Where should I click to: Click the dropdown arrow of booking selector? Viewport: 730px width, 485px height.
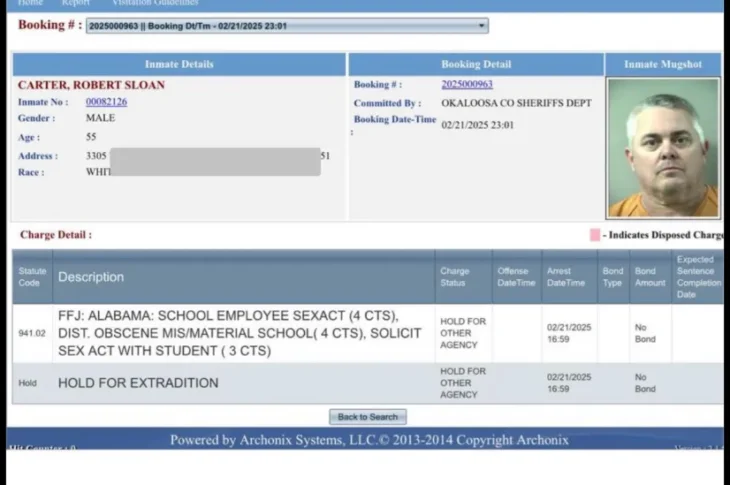pos(483,26)
